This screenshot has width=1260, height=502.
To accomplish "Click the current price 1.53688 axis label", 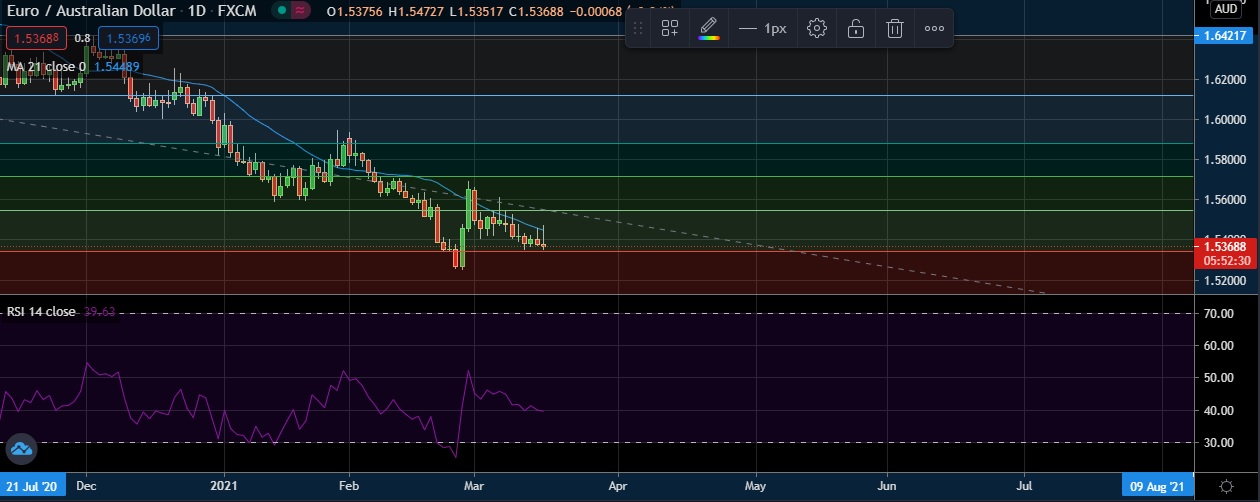I will pyautogui.click(x=1225, y=246).
